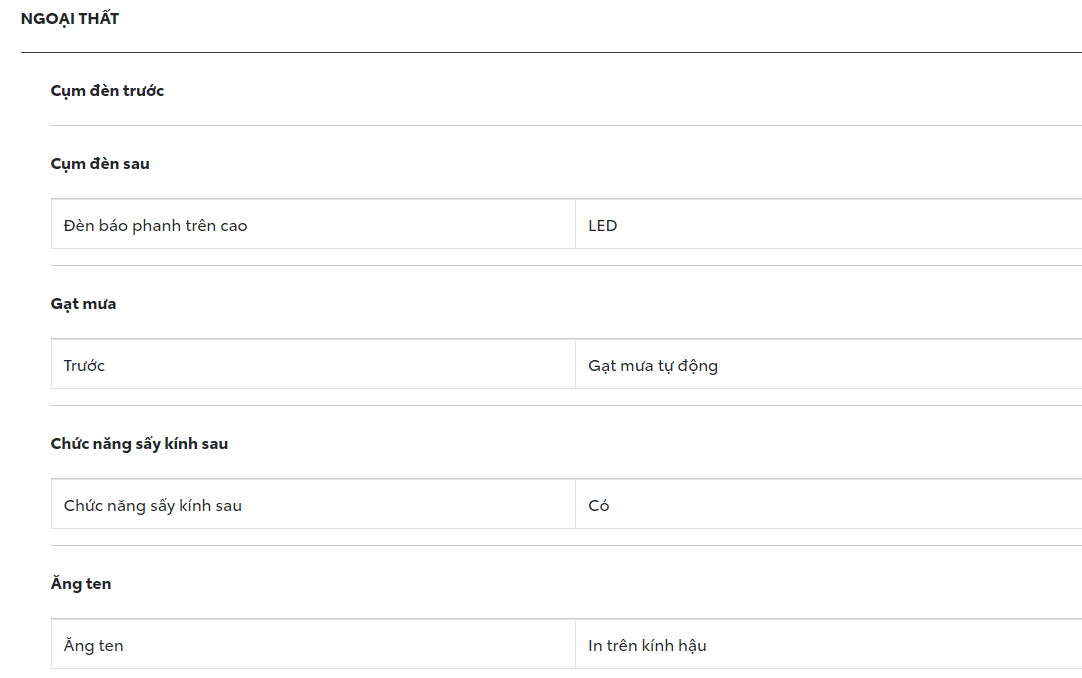Screen dimensions: 1082x678
Task: Select the Chức năng sấy kính sau table cell
Action: coord(153,506)
